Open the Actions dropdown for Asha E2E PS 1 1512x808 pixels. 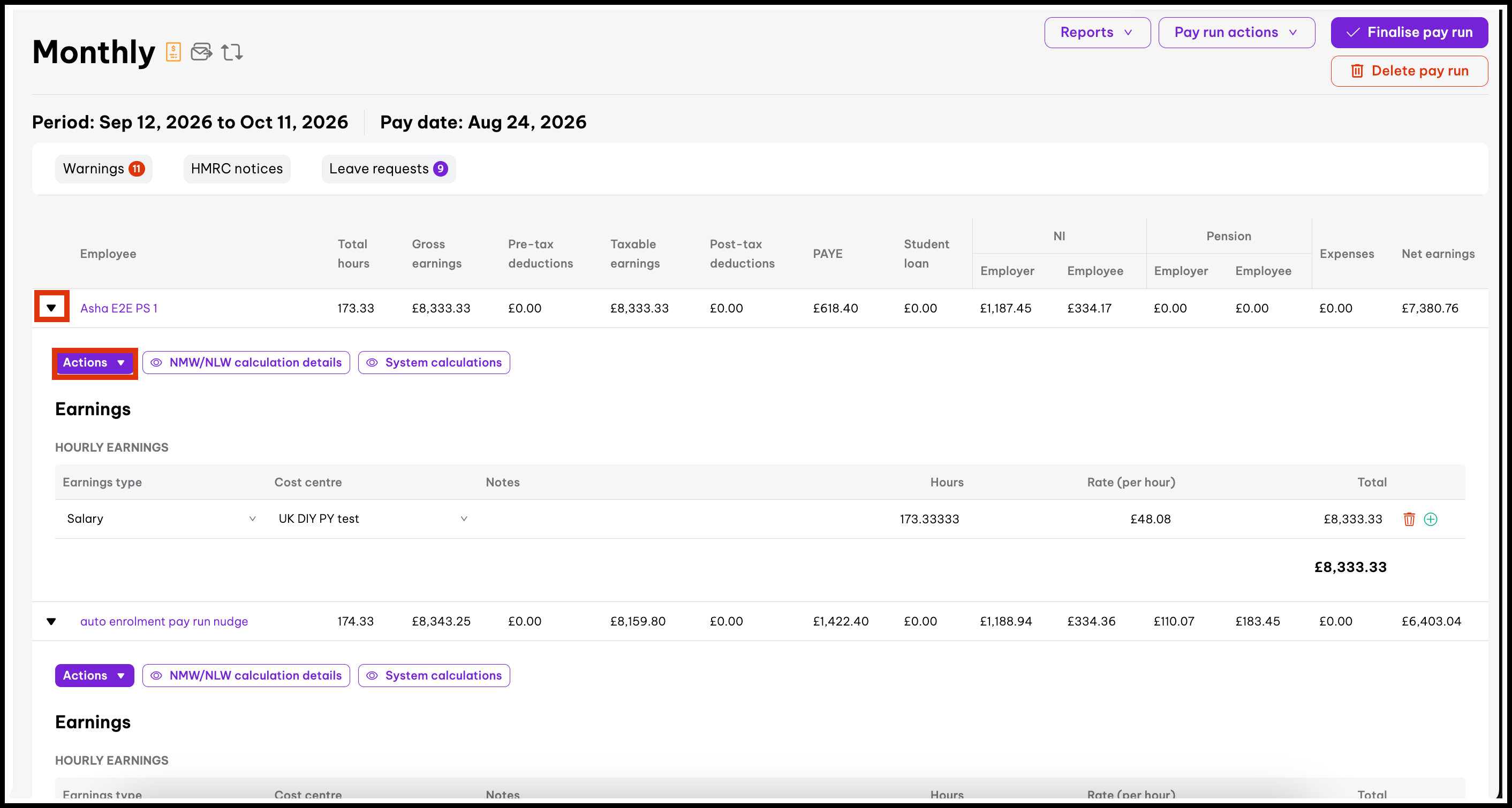[94, 363]
